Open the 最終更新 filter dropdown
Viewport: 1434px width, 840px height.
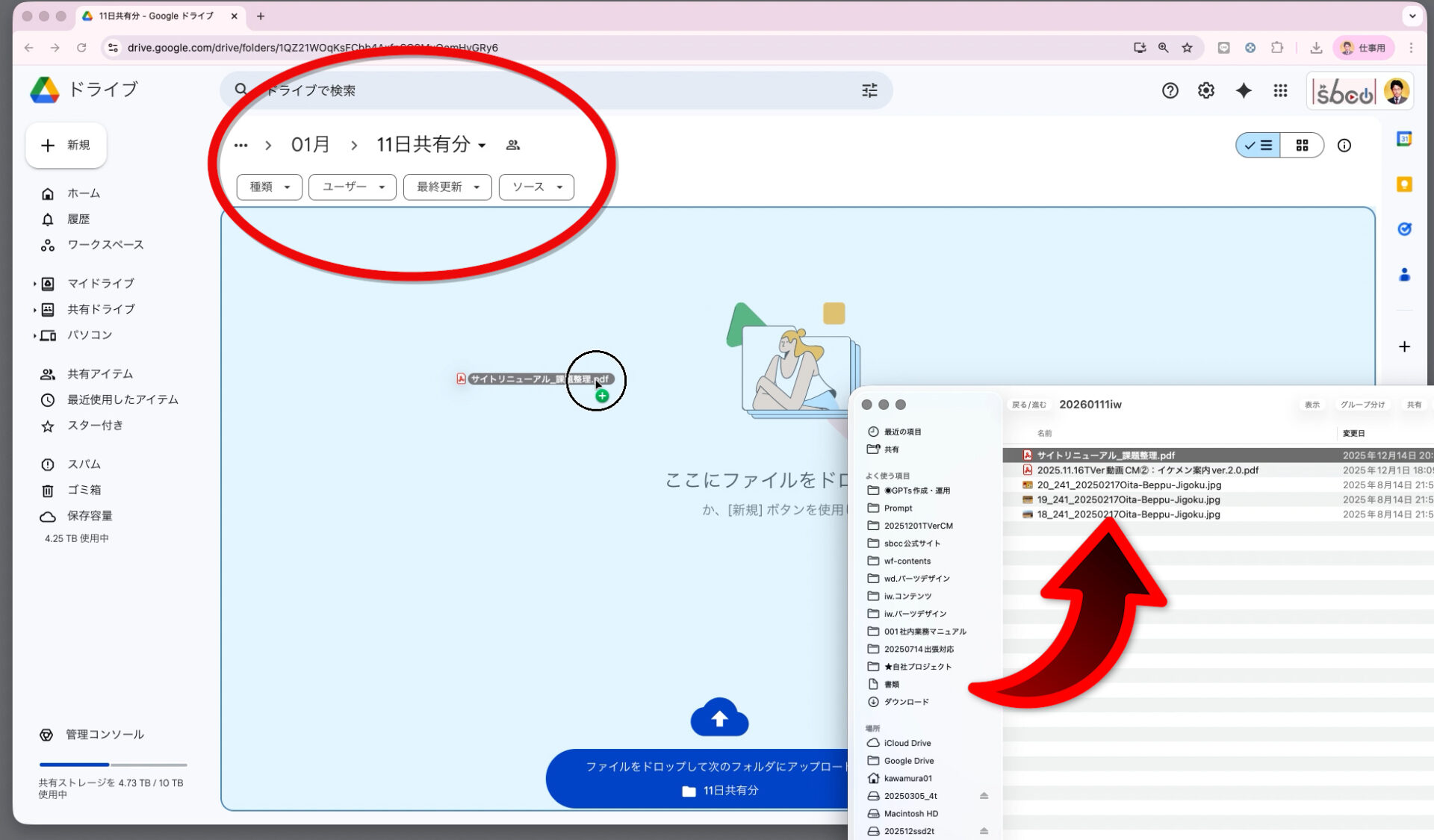coord(447,187)
